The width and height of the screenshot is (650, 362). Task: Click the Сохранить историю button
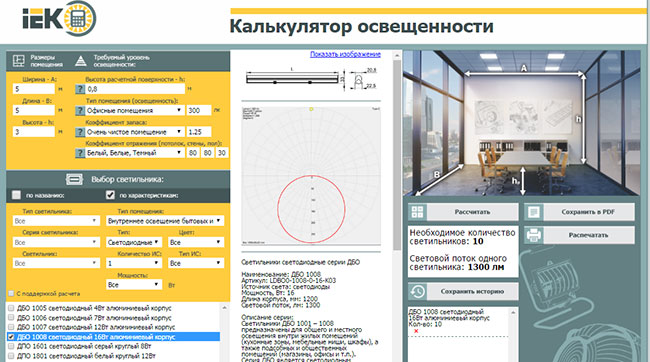(472, 292)
